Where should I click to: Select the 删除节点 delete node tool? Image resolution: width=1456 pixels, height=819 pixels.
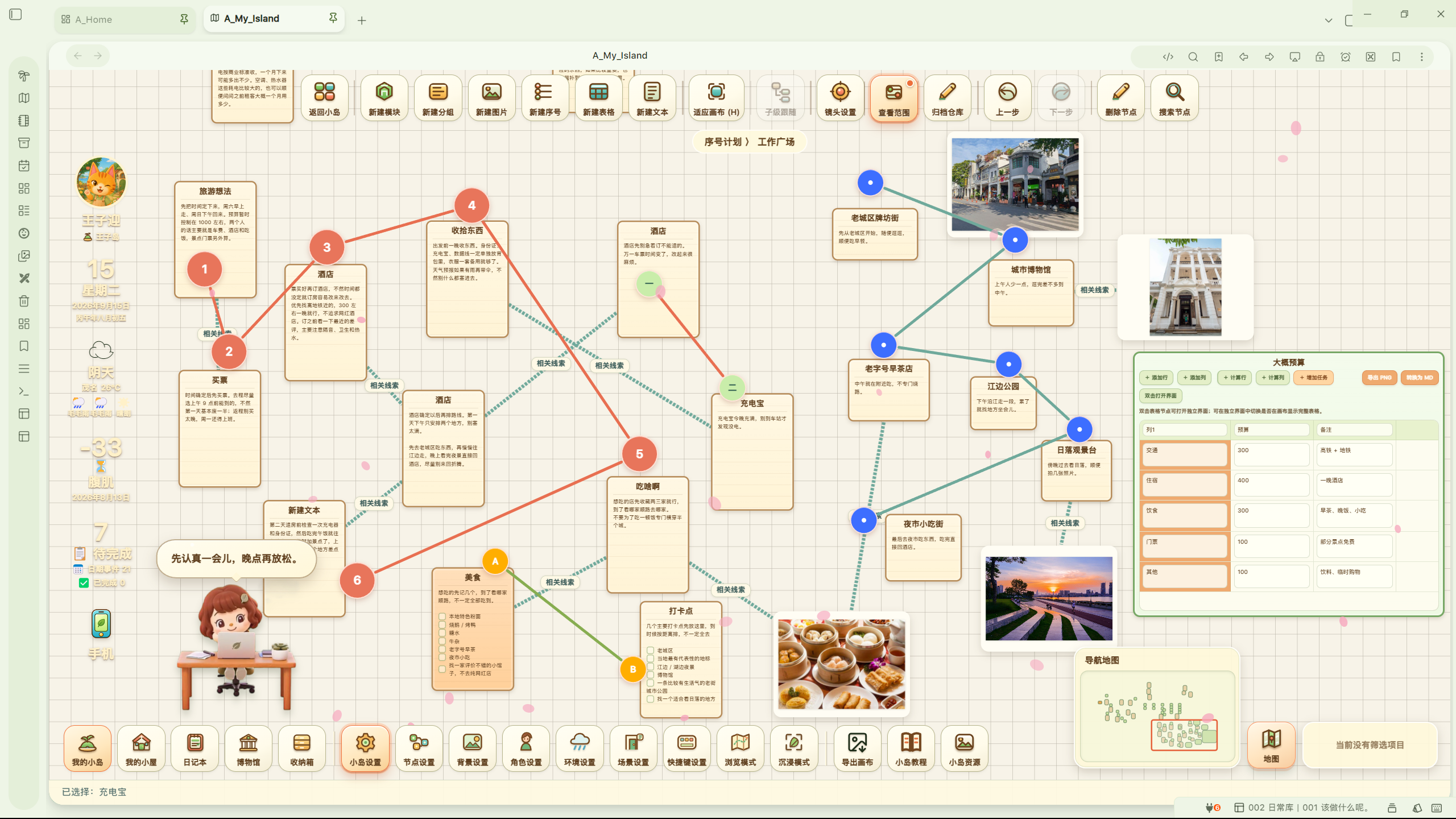click(1120, 97)
